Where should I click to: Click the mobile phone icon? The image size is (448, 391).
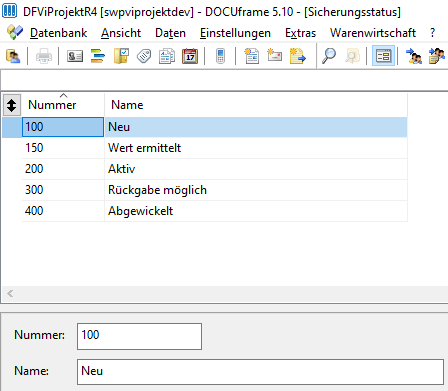(x=220, y=56)
